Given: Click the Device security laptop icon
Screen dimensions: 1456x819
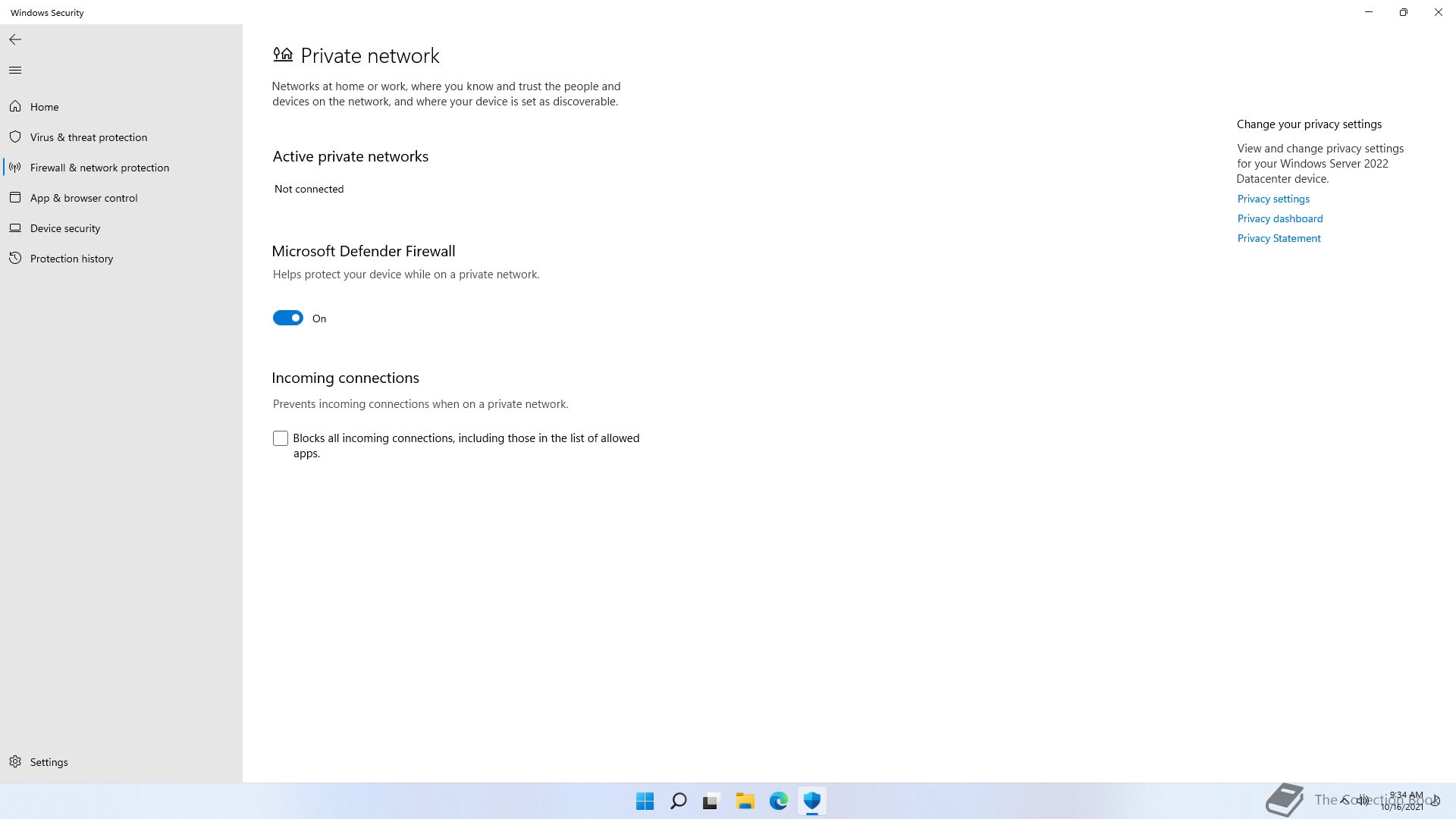Looking at the screenshot, I should (15, 228).
